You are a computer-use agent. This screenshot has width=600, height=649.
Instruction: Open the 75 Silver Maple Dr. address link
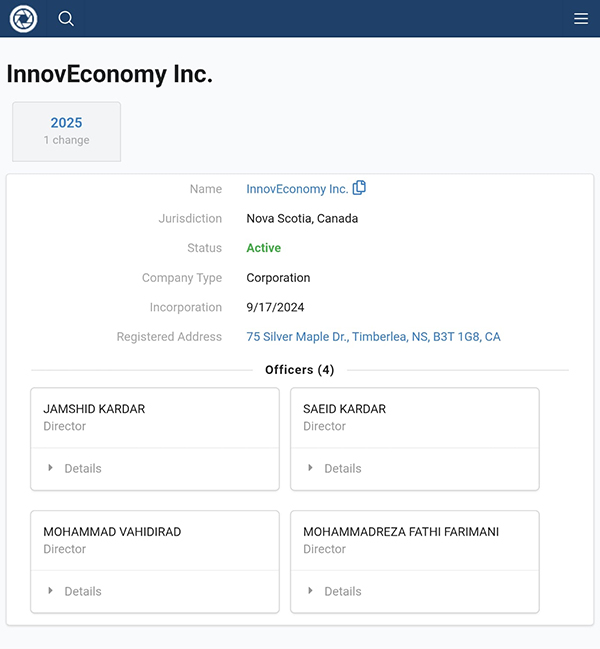click(373, 337)
